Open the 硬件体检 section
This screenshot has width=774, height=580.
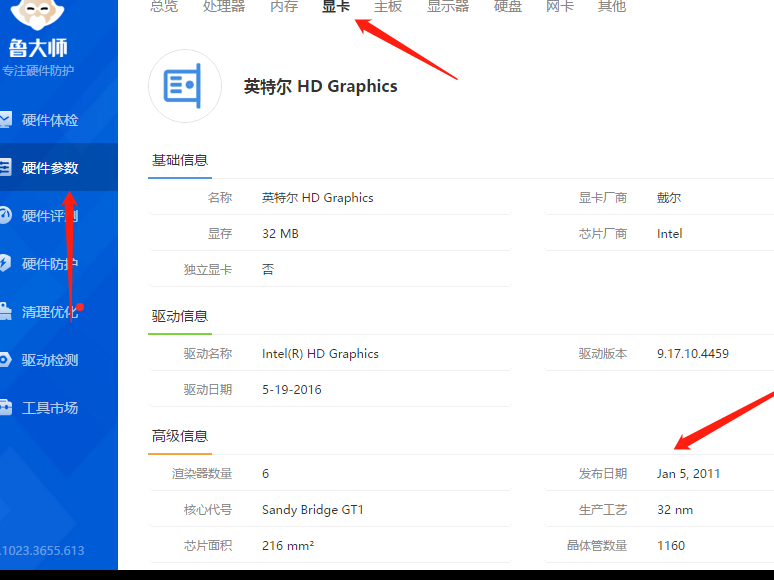pos(50,120)
